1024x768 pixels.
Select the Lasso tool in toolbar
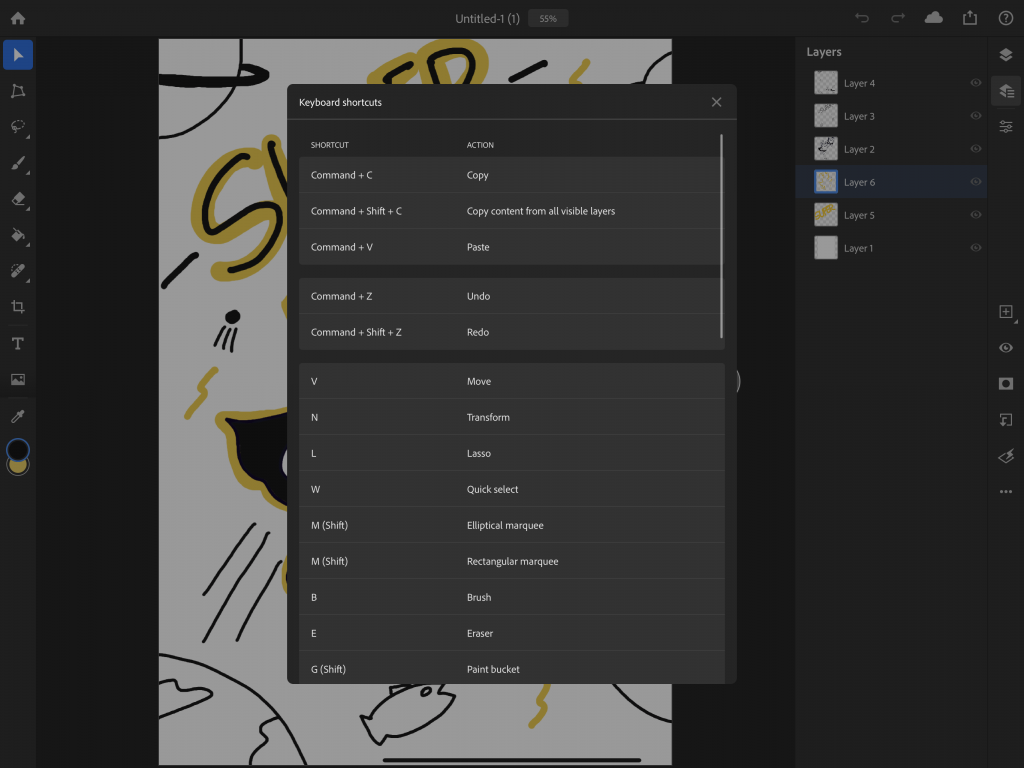[18, 127]
